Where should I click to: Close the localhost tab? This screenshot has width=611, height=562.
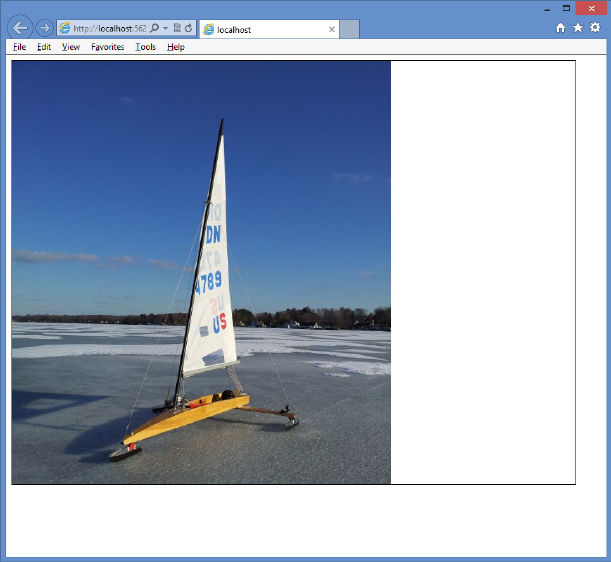[332, 29]
